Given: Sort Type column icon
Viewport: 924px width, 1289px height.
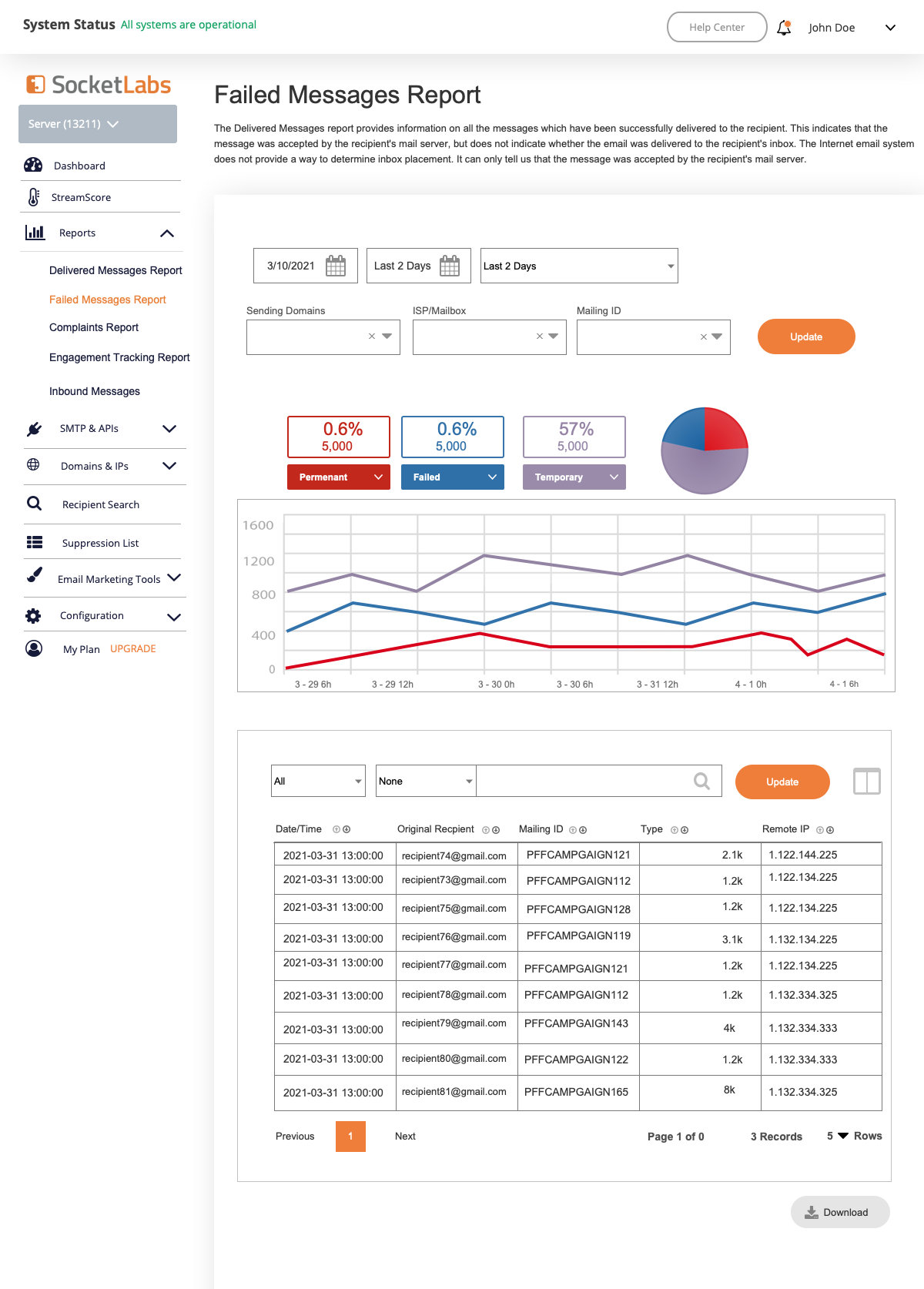Looking at the screenshot, I should (x=679, y=830).
